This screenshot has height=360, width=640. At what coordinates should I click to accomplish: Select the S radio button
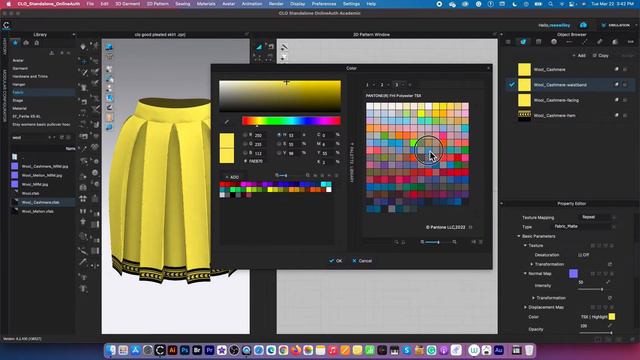pyautogui.click(x=279, y=144)
